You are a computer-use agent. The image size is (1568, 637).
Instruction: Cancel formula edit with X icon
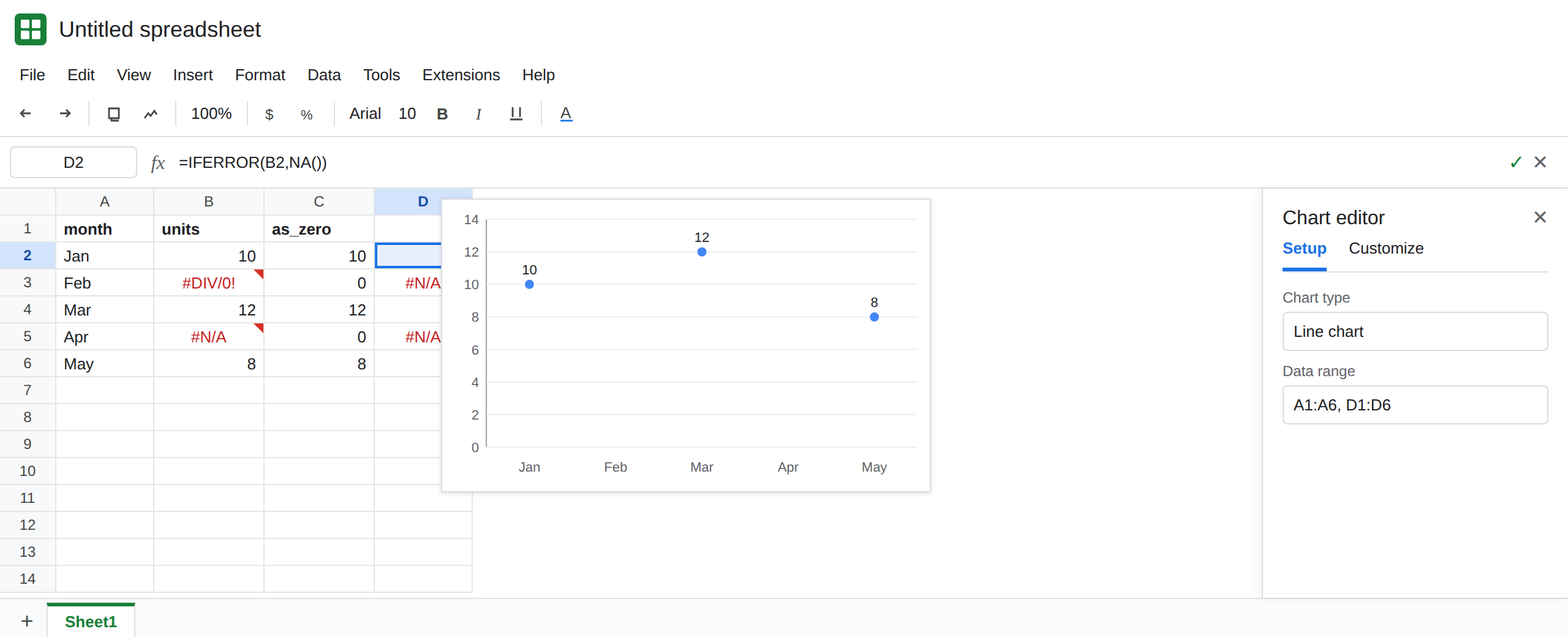(1540, 162)
